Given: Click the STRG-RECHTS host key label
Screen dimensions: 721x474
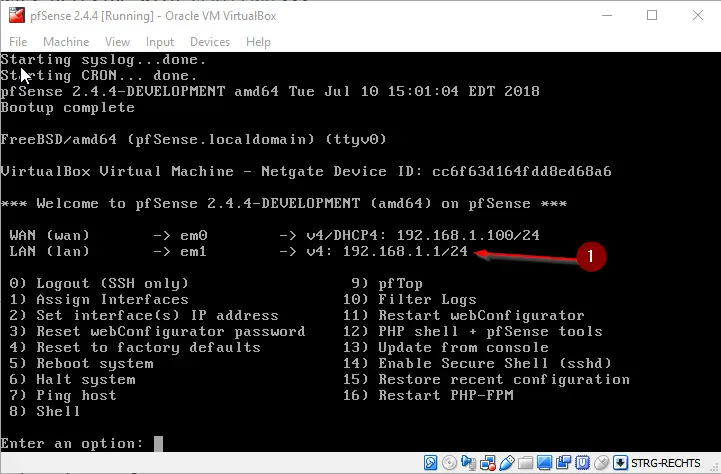Looking at the screenshot, I should (x=665, y=463).
